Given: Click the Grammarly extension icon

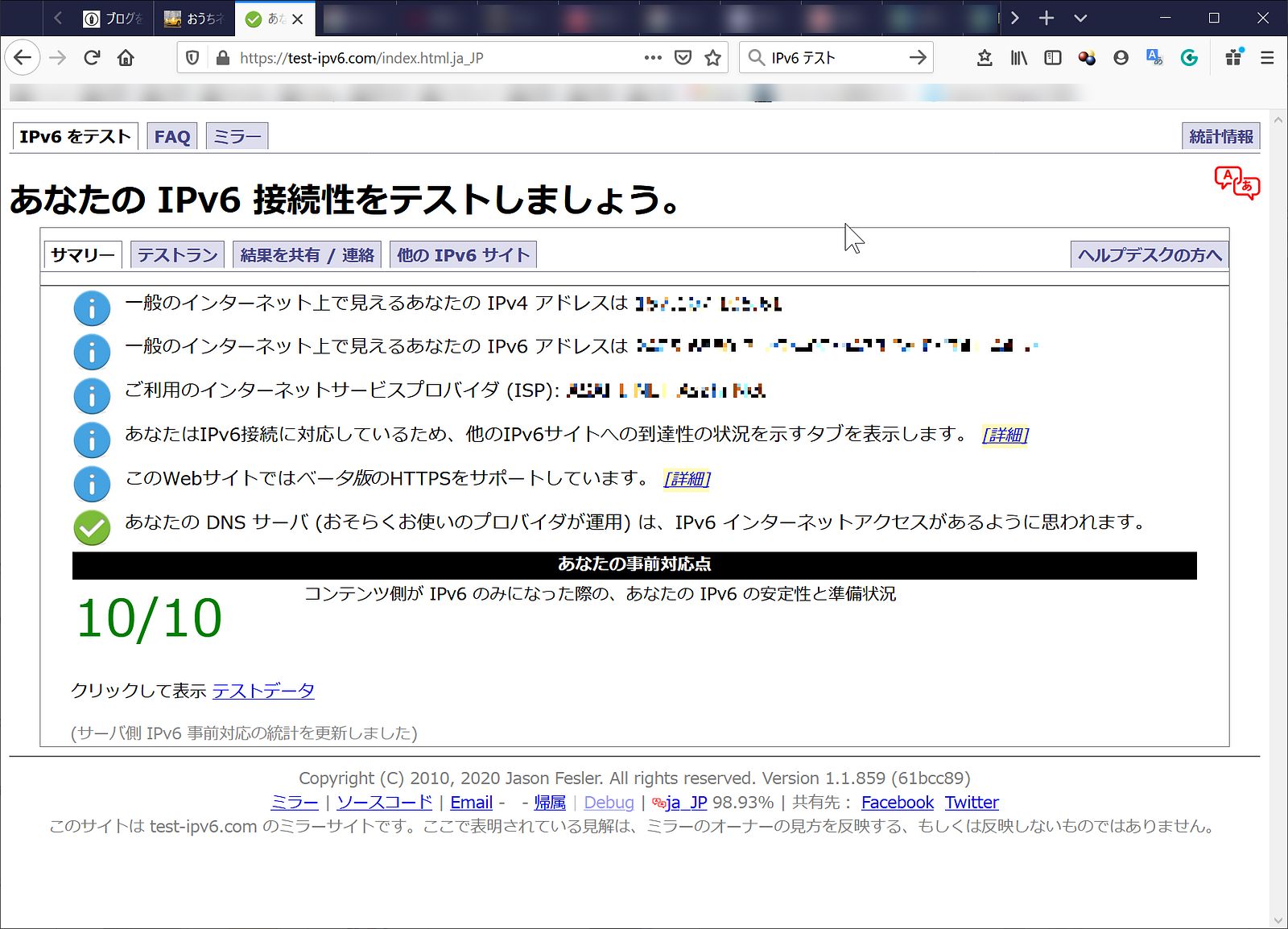Looking at the screenshot, I should (1189, 58).
